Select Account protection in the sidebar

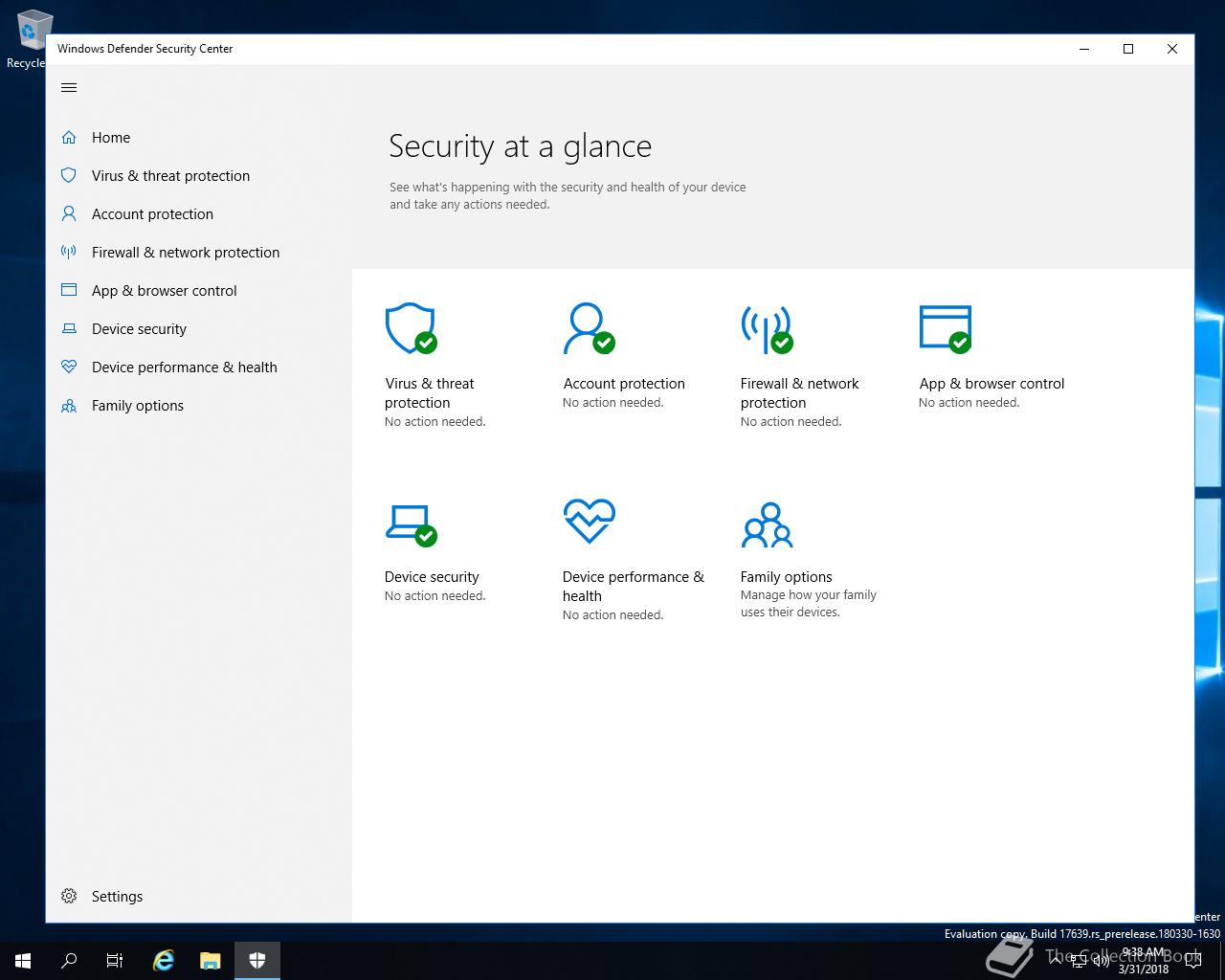pyautogui.click(x=152, y=214)
